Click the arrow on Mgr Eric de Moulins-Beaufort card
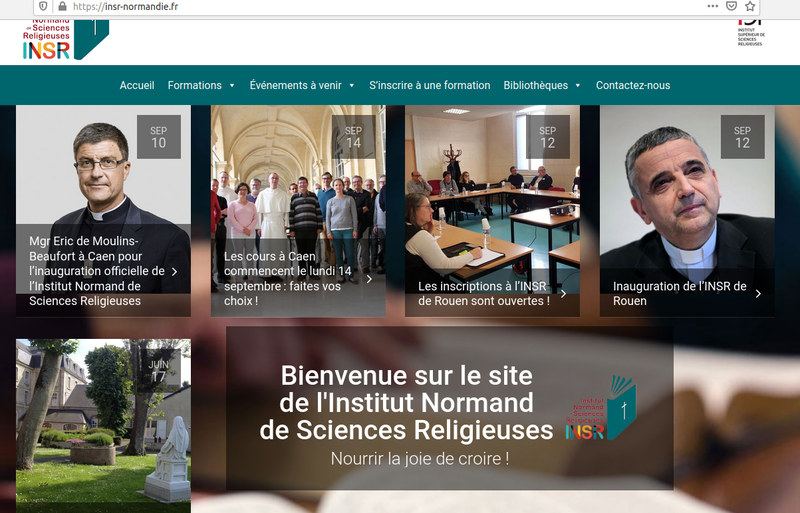 (x=174, y=272)
